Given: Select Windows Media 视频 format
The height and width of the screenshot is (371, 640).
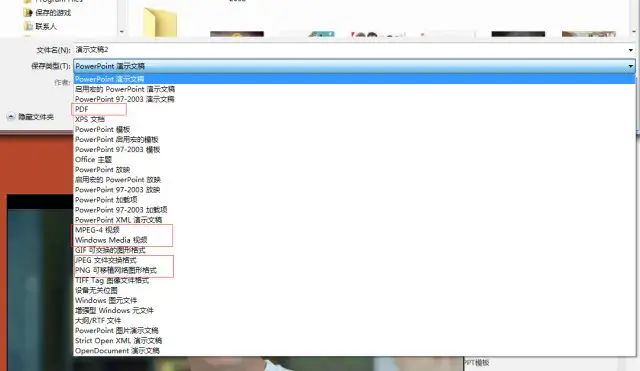Looking at the screenshot, I should [x=354, y=240].
